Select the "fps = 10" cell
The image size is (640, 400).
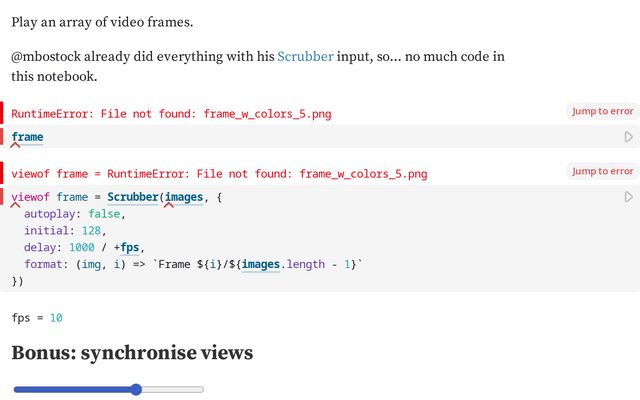(37, 317)
